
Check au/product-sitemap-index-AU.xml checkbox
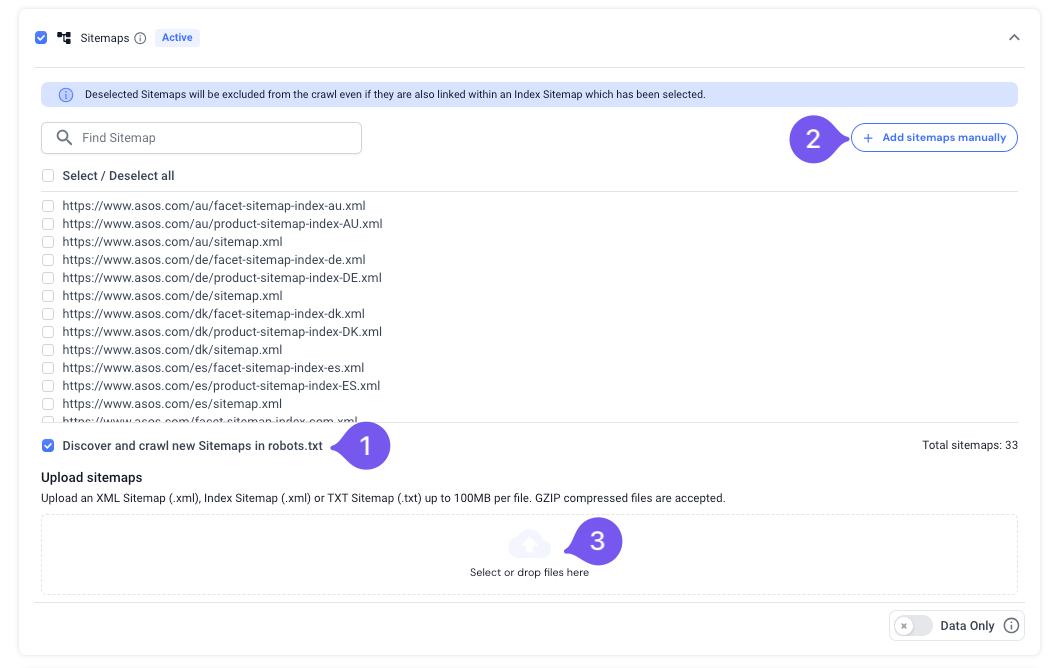48,224
